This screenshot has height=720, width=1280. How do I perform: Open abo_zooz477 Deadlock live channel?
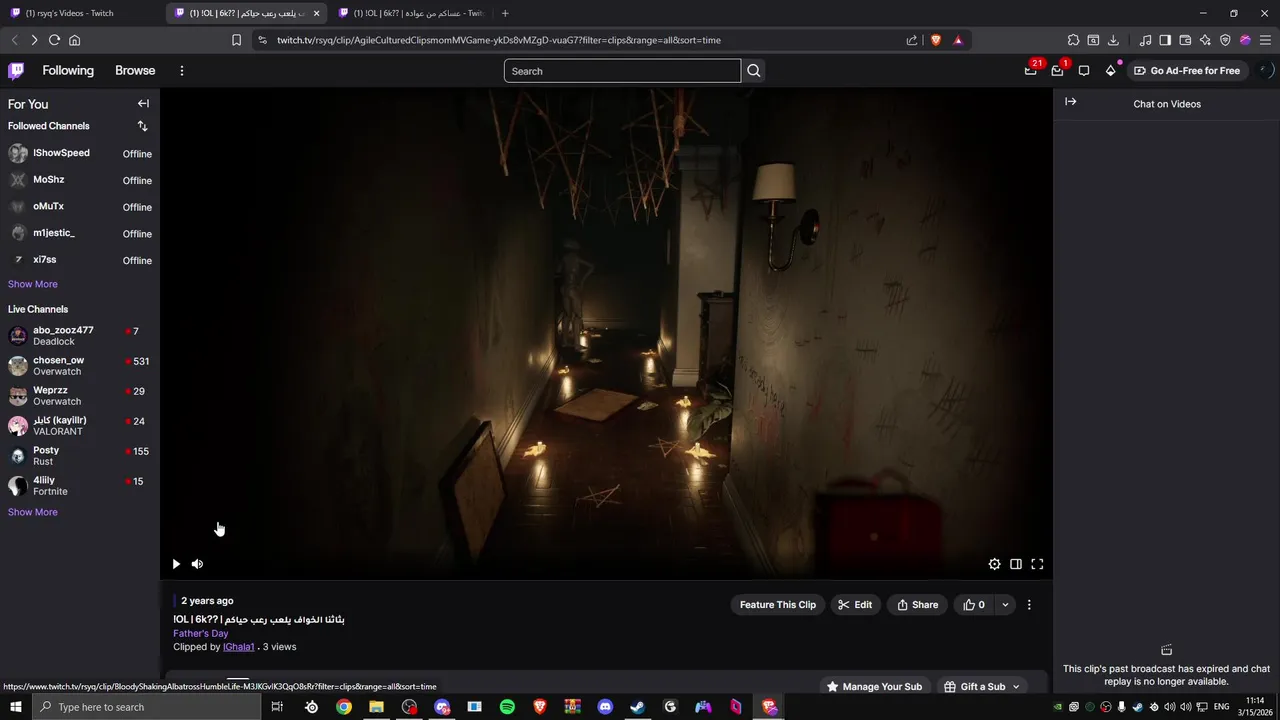pyautogui.click(x=80, y=336)
